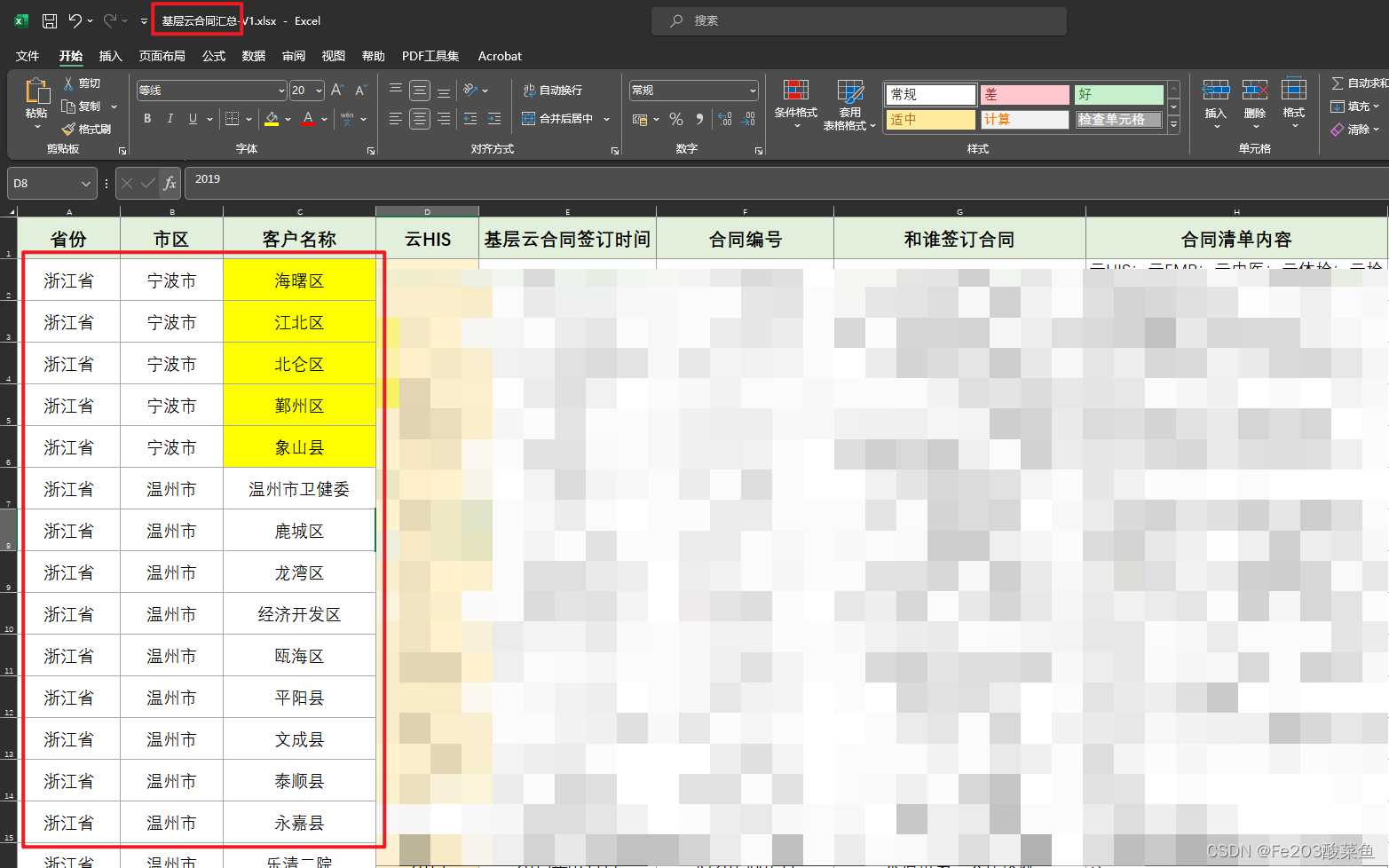The width and height of the screenshot is (1389, 868).
Task: Click the AutoSum (自动求和) button
Action: (x=1359, y=83)
